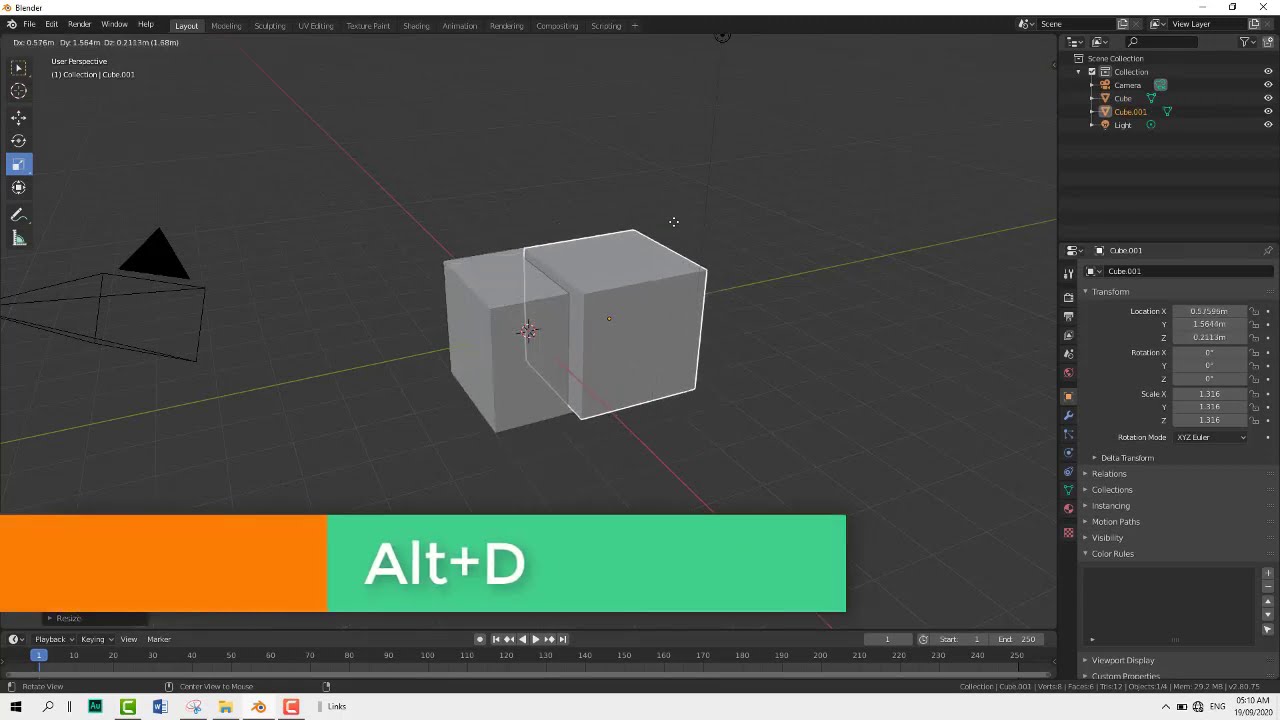The image size is (1280, 720).
Task: Open the Texture properties checker icon
Action: point(1068,532)
